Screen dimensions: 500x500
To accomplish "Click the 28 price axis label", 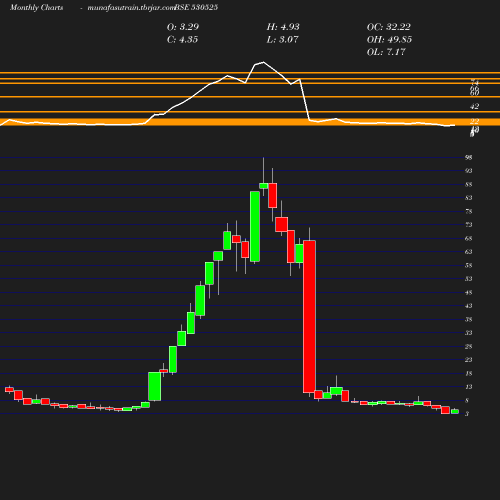I will [469, 346].
